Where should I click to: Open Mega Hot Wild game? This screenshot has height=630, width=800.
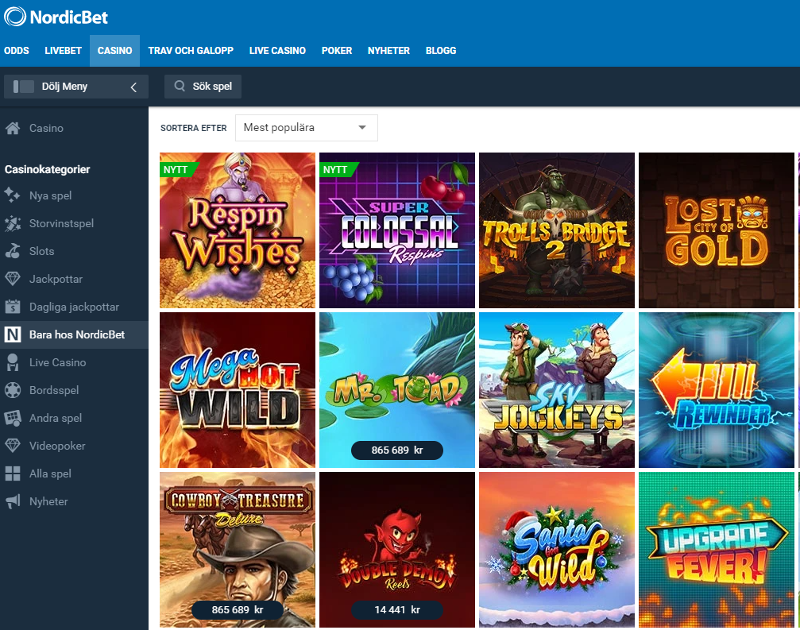pyautogui.click(x=237, y=390)
